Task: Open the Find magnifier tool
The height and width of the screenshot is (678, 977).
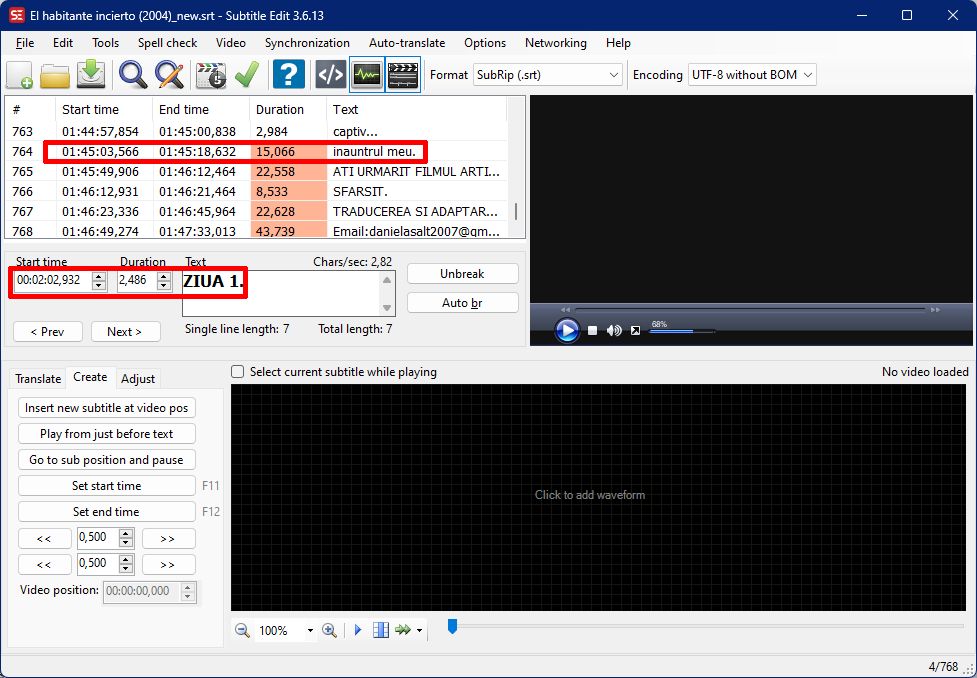Action: [x=133, y=75]
